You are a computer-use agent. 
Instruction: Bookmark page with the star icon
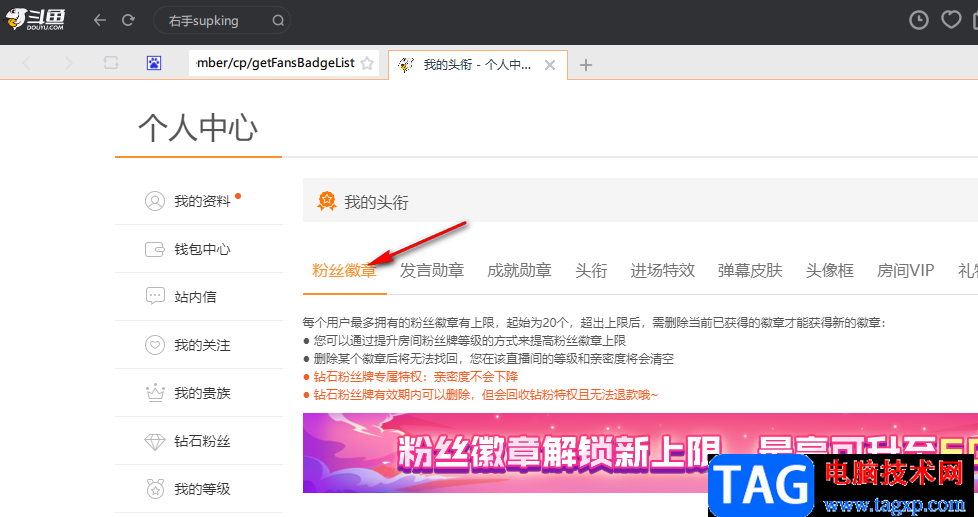[x=367, y=64]
